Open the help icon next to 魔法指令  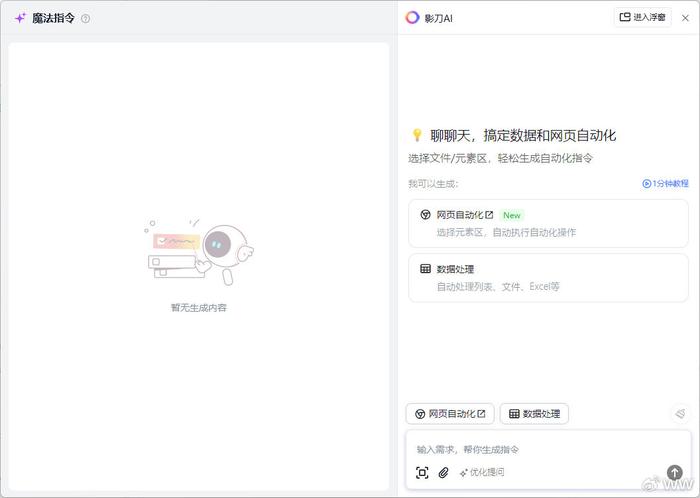pyautogui.click(x=85, y=18)
